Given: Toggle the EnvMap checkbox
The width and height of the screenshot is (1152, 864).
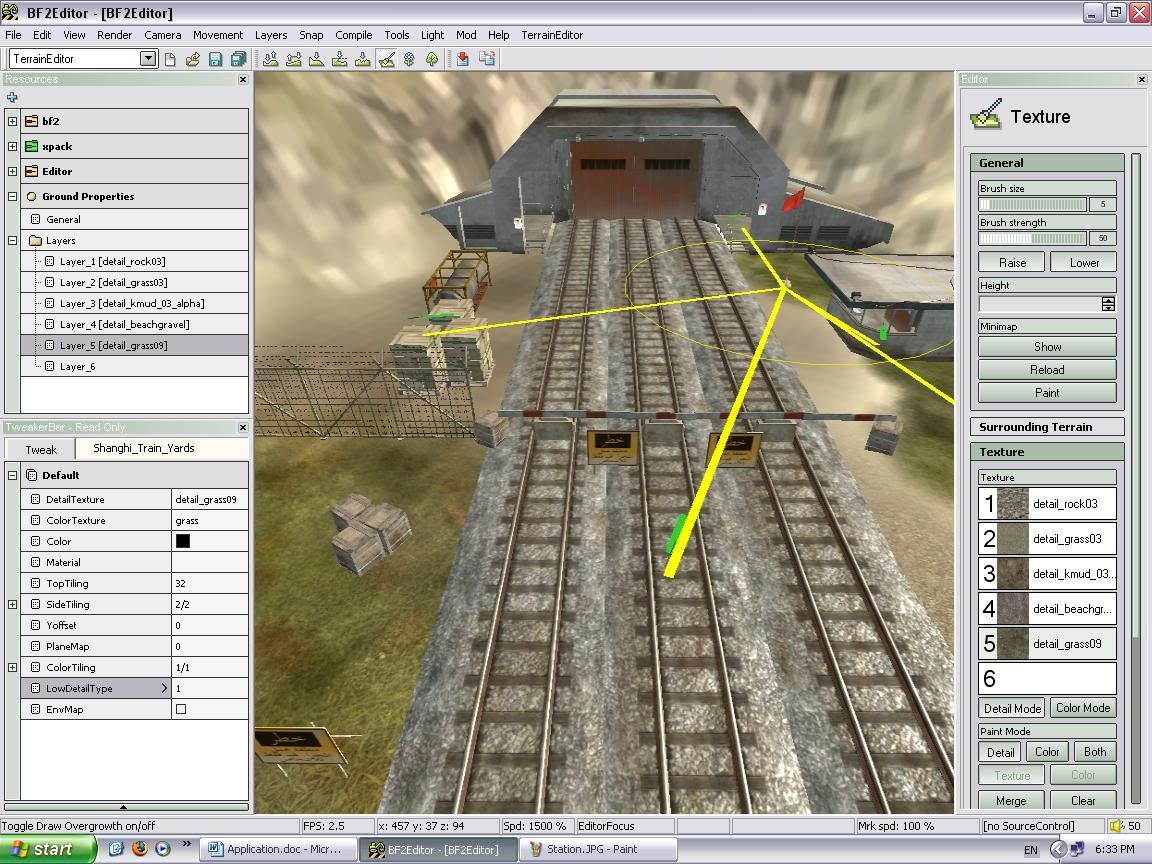Looking at the screenshot, I should [181, 709].
